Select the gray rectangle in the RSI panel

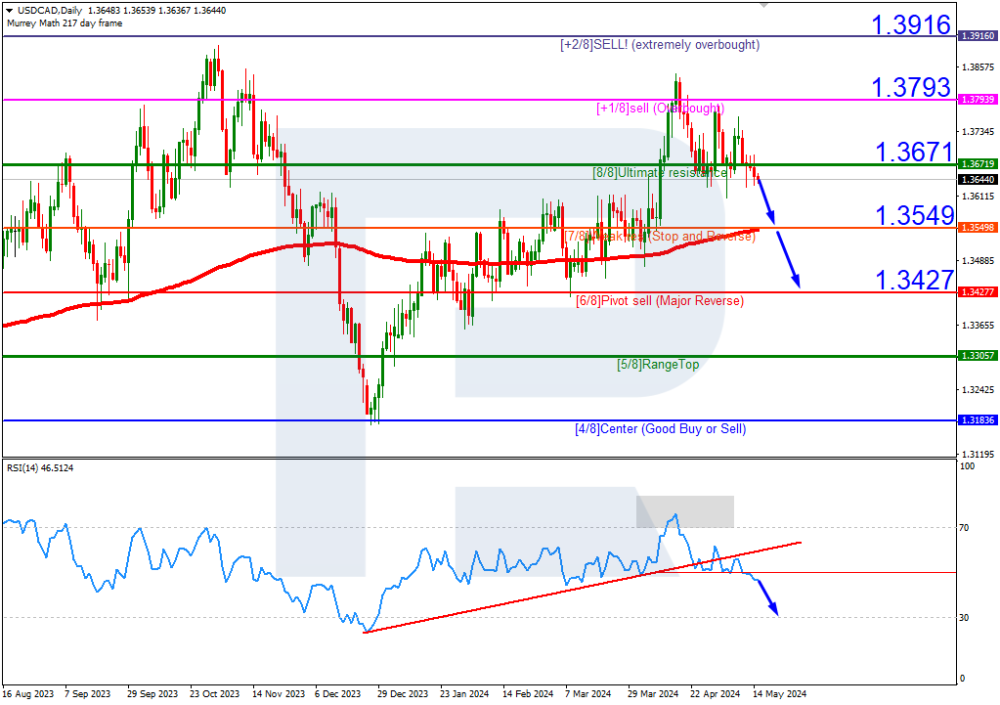pyautogui.click(x=686, y=511)
